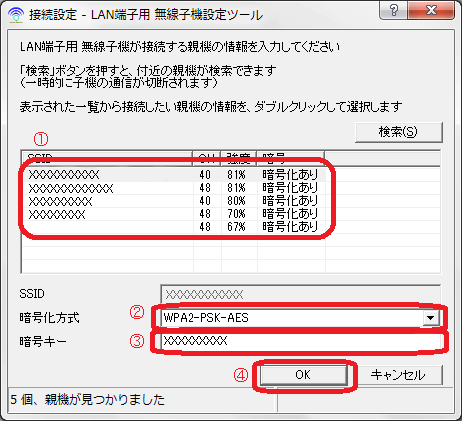Open the WPA2-PSK-AES combo box

(x=300, y=318)
